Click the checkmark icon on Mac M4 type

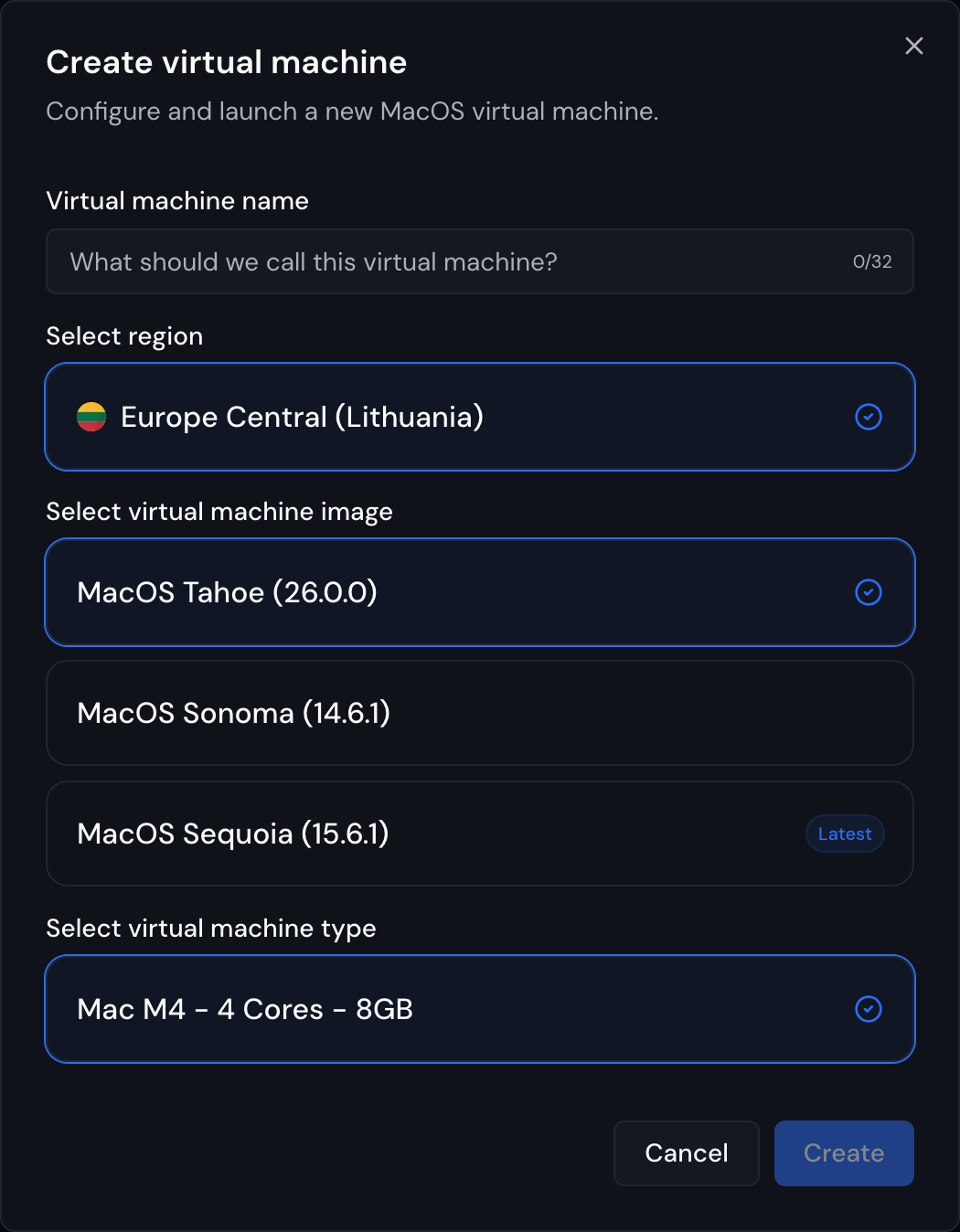pyautogui.click(x=868, y=1009)
